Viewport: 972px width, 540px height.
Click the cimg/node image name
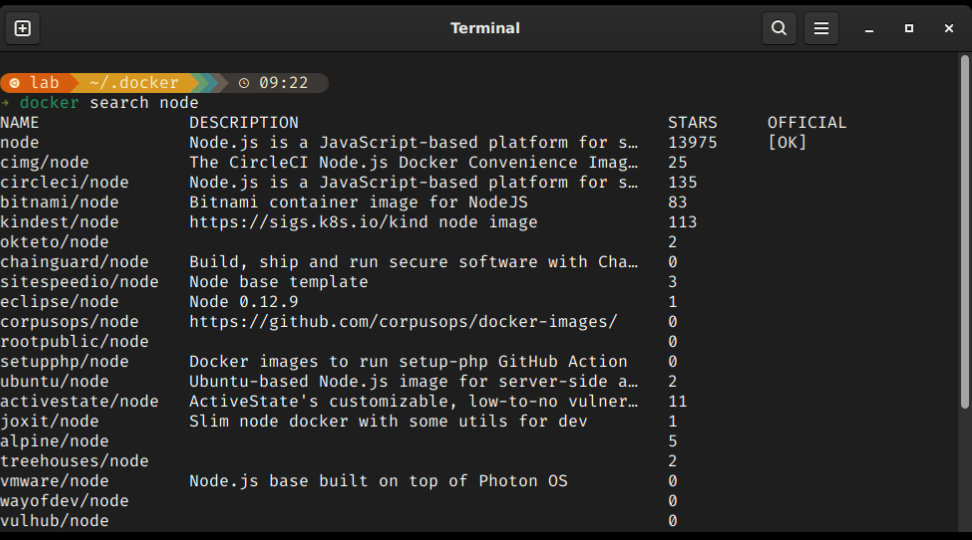[x=45, y=162]
